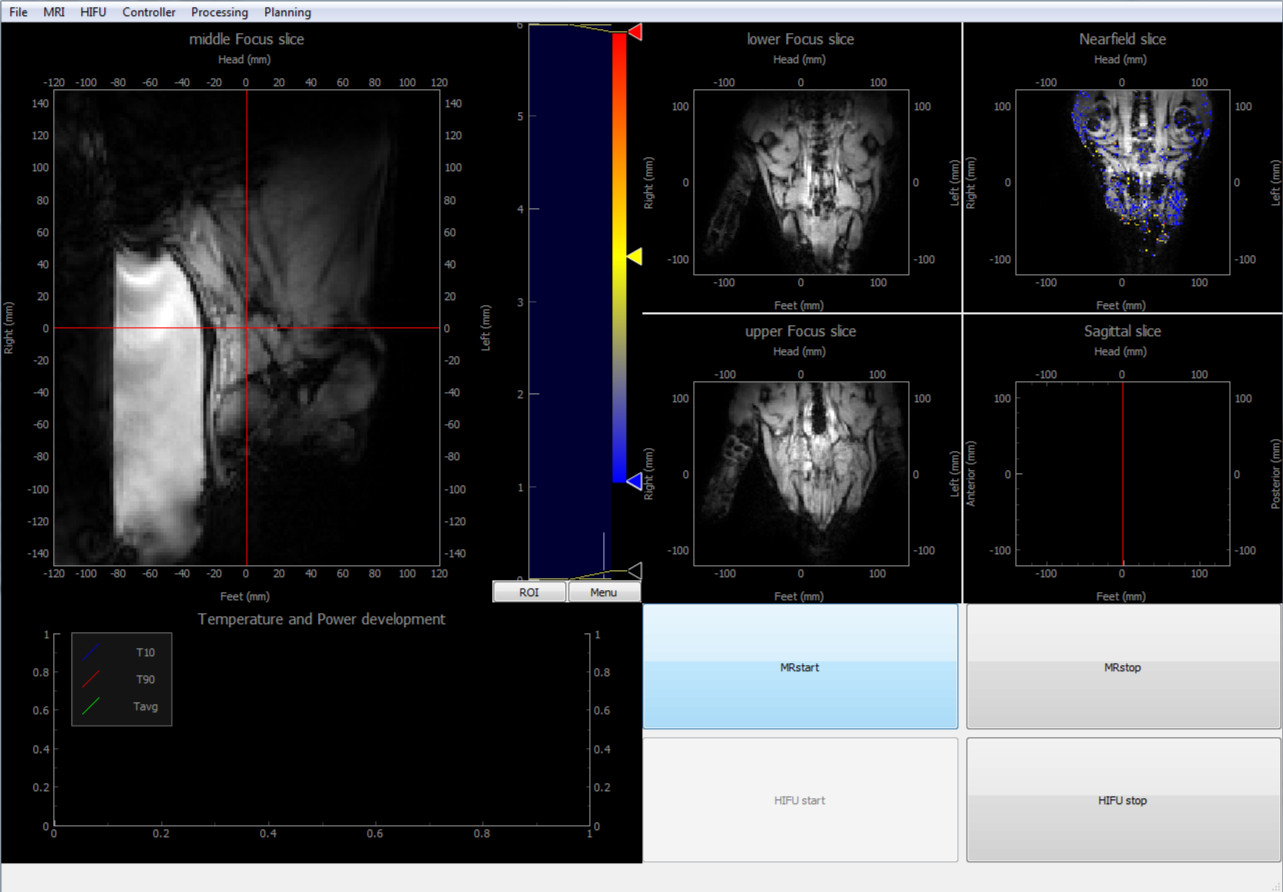The width and height of the screenshot is (1283, 892).
Task: Click the blue lower colorbar marker triangle
Action: (x=634, y=482)
